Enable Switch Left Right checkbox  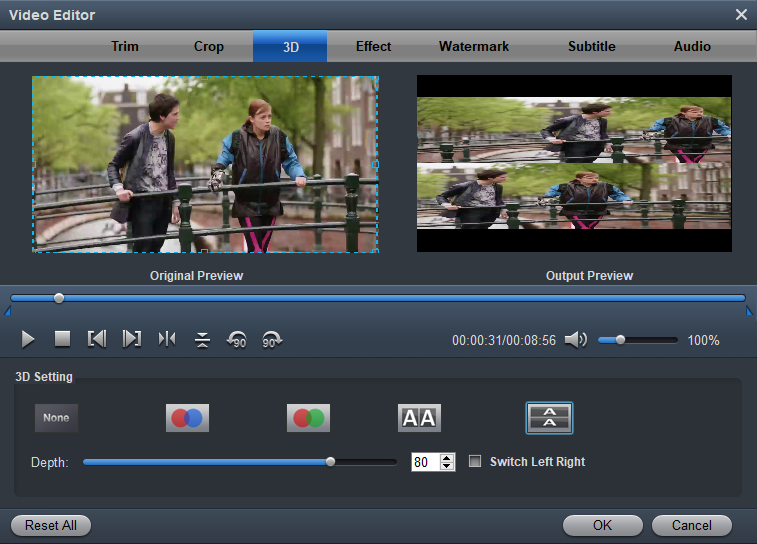(475, 461)
